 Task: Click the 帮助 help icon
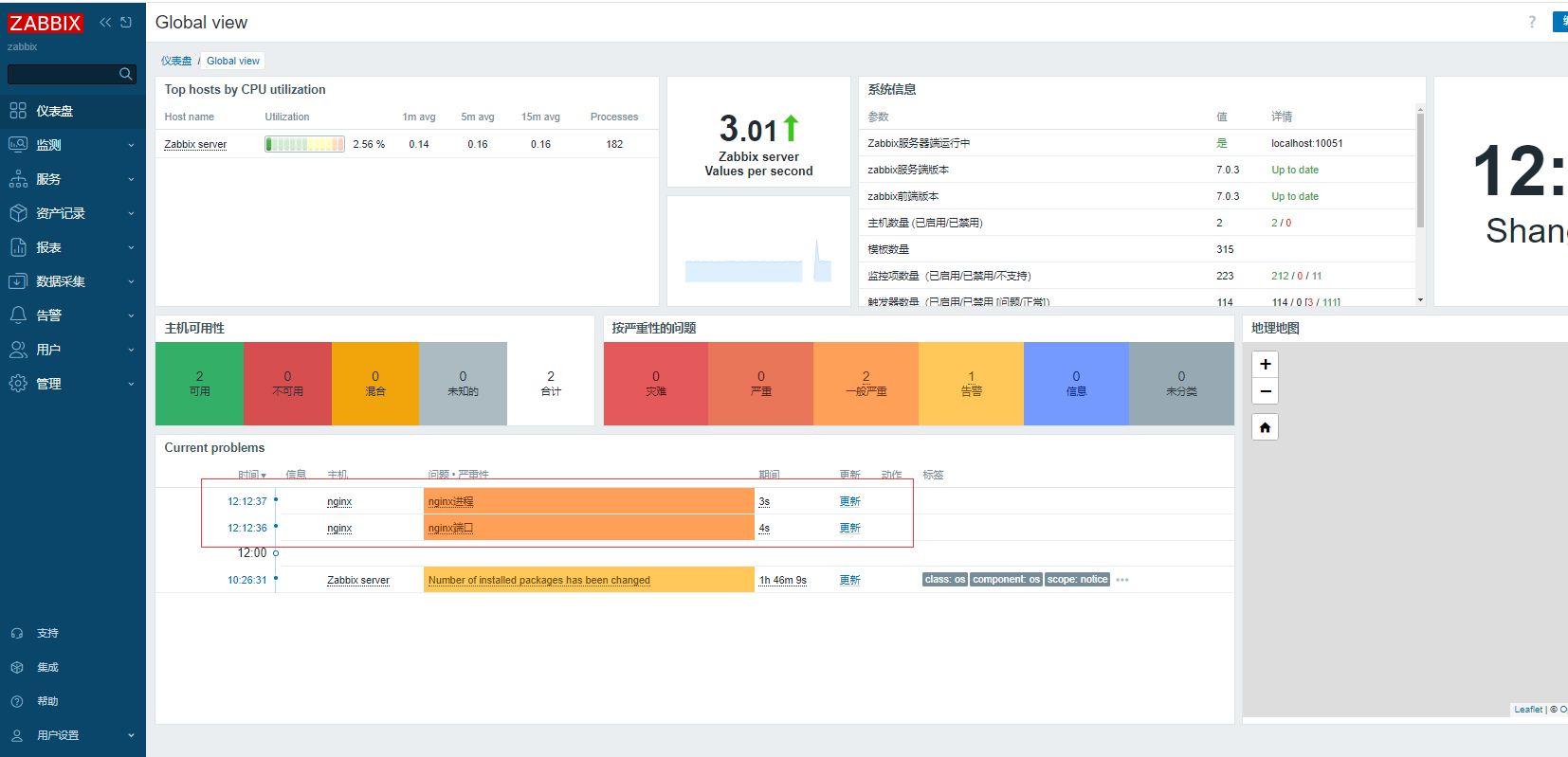pos(17,701)
